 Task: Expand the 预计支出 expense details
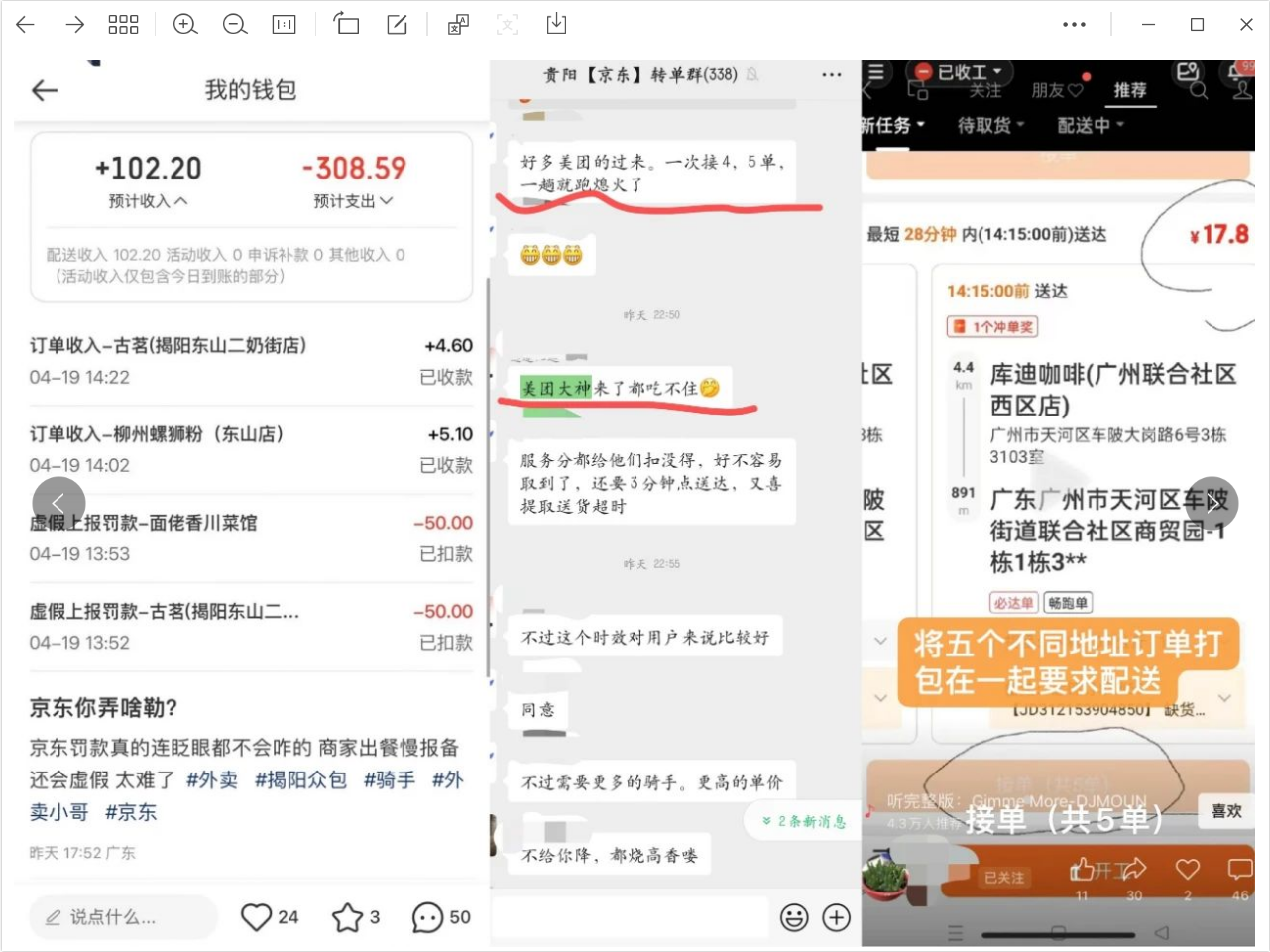point(353,201)
